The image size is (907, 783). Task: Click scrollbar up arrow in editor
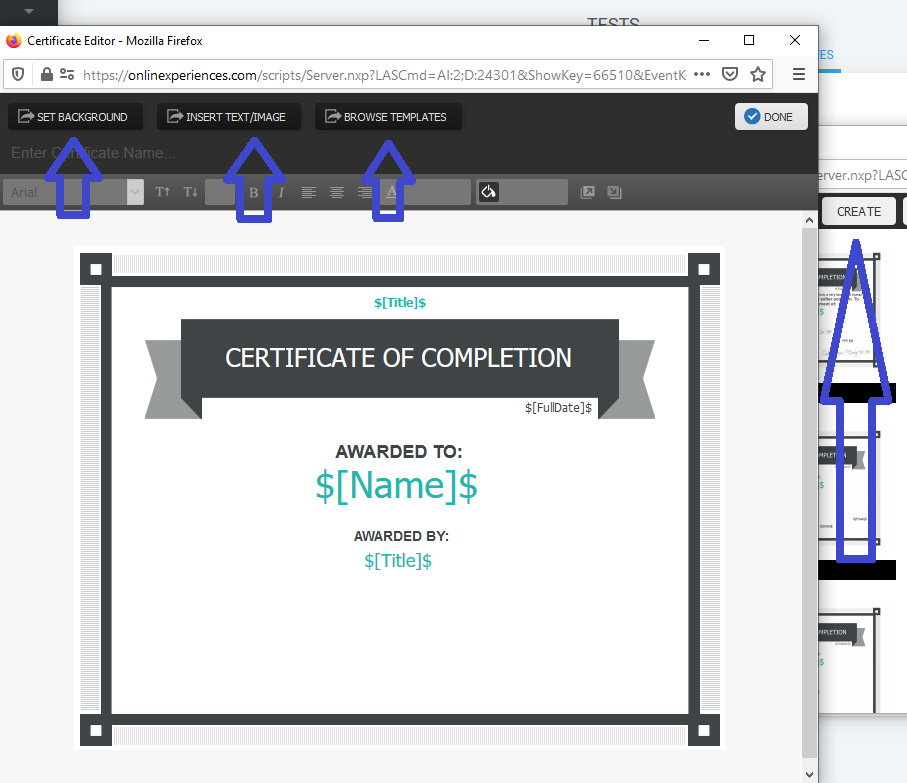click(x=809, y=220)
